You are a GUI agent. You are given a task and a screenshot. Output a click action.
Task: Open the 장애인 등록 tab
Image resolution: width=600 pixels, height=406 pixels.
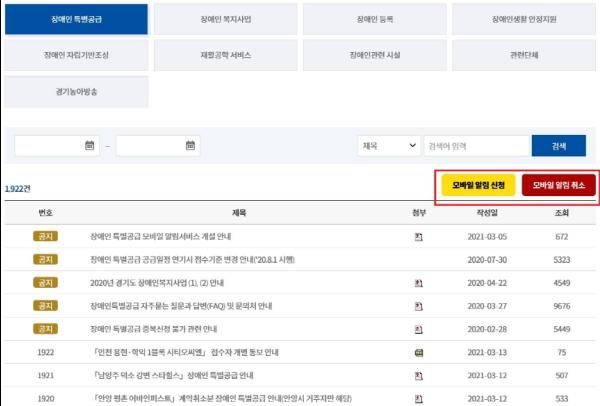click(374, 19)
